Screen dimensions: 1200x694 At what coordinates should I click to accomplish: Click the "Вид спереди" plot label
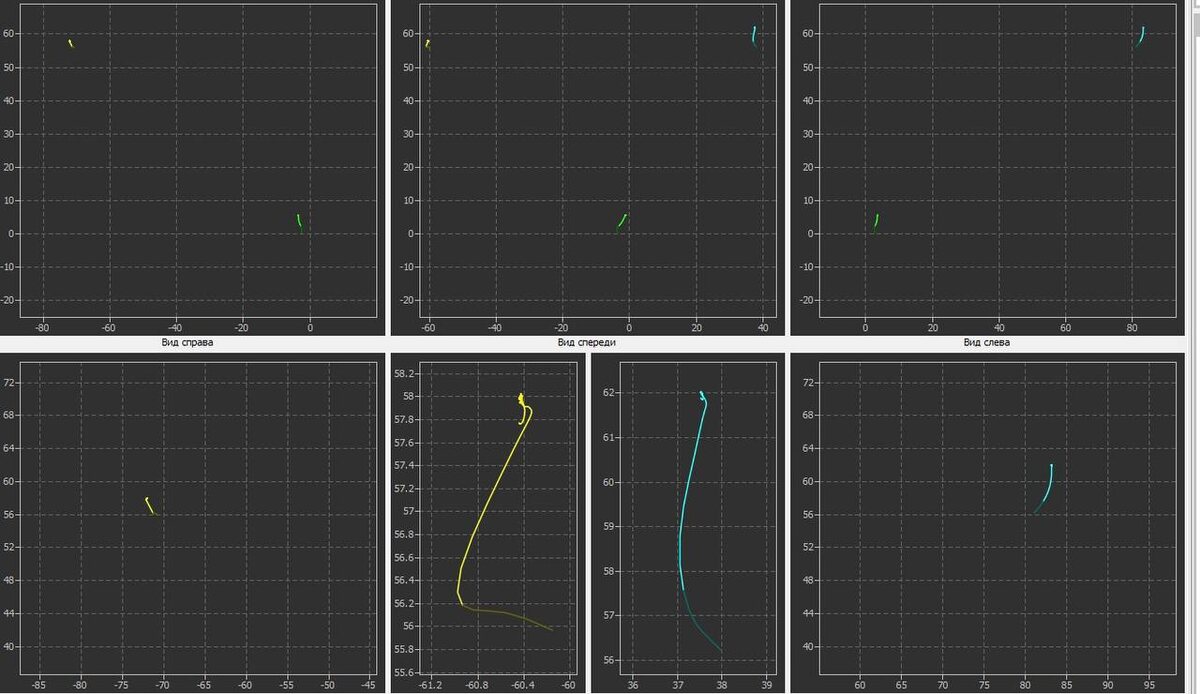point(587,342)
